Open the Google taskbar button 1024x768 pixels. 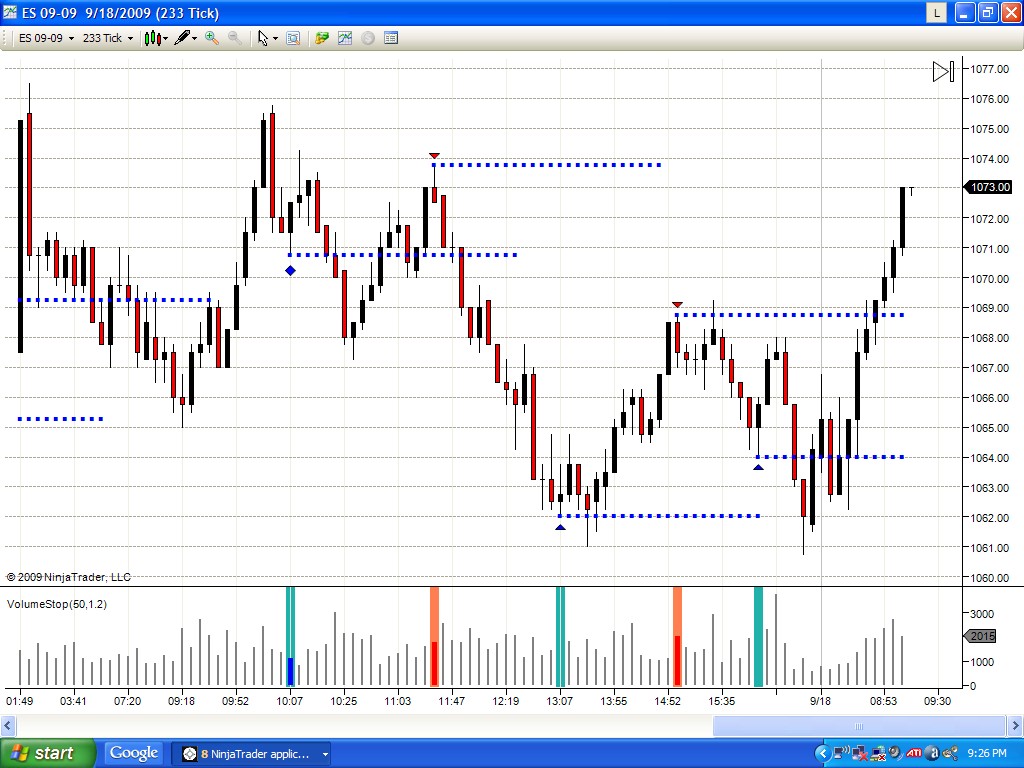tap(133, 754)
